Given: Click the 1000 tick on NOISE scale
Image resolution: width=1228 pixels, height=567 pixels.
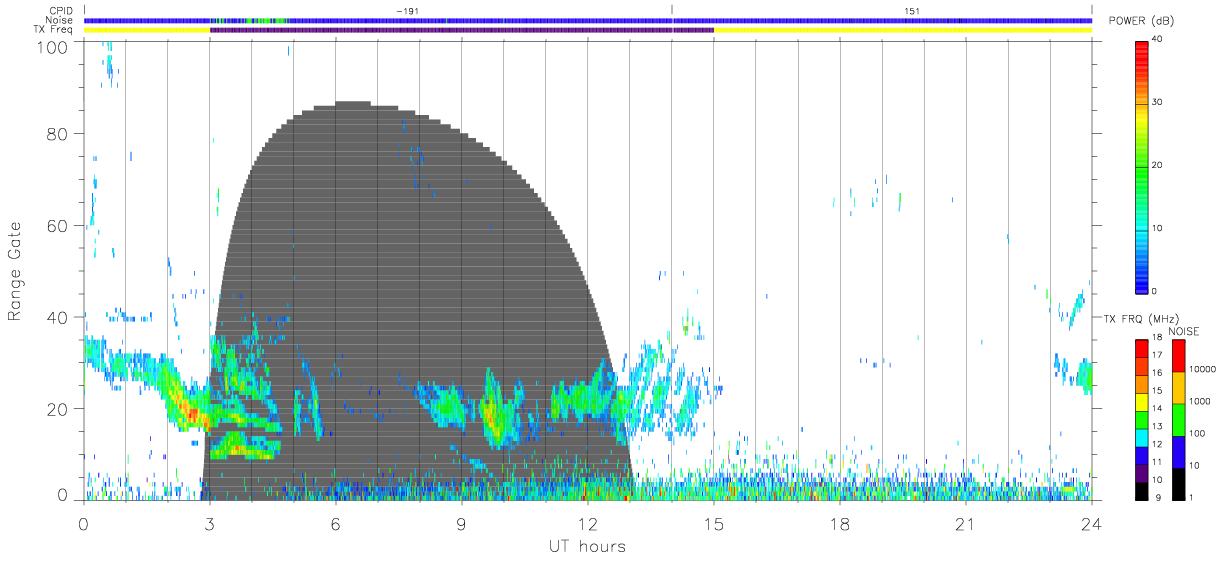Looking at the screenshot, I should 1200,401.
